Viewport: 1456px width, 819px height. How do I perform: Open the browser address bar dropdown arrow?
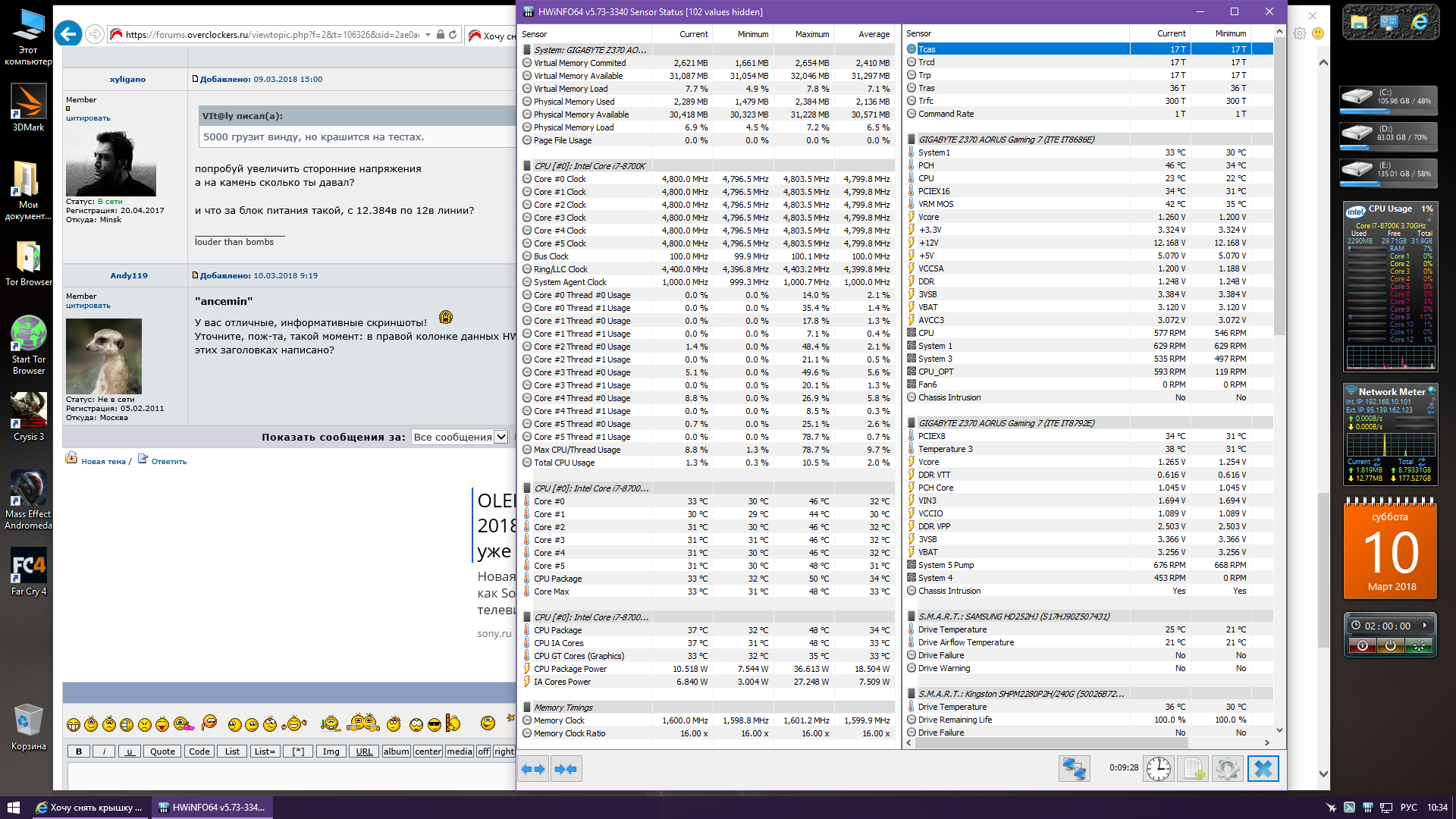(x=428, y=34)
